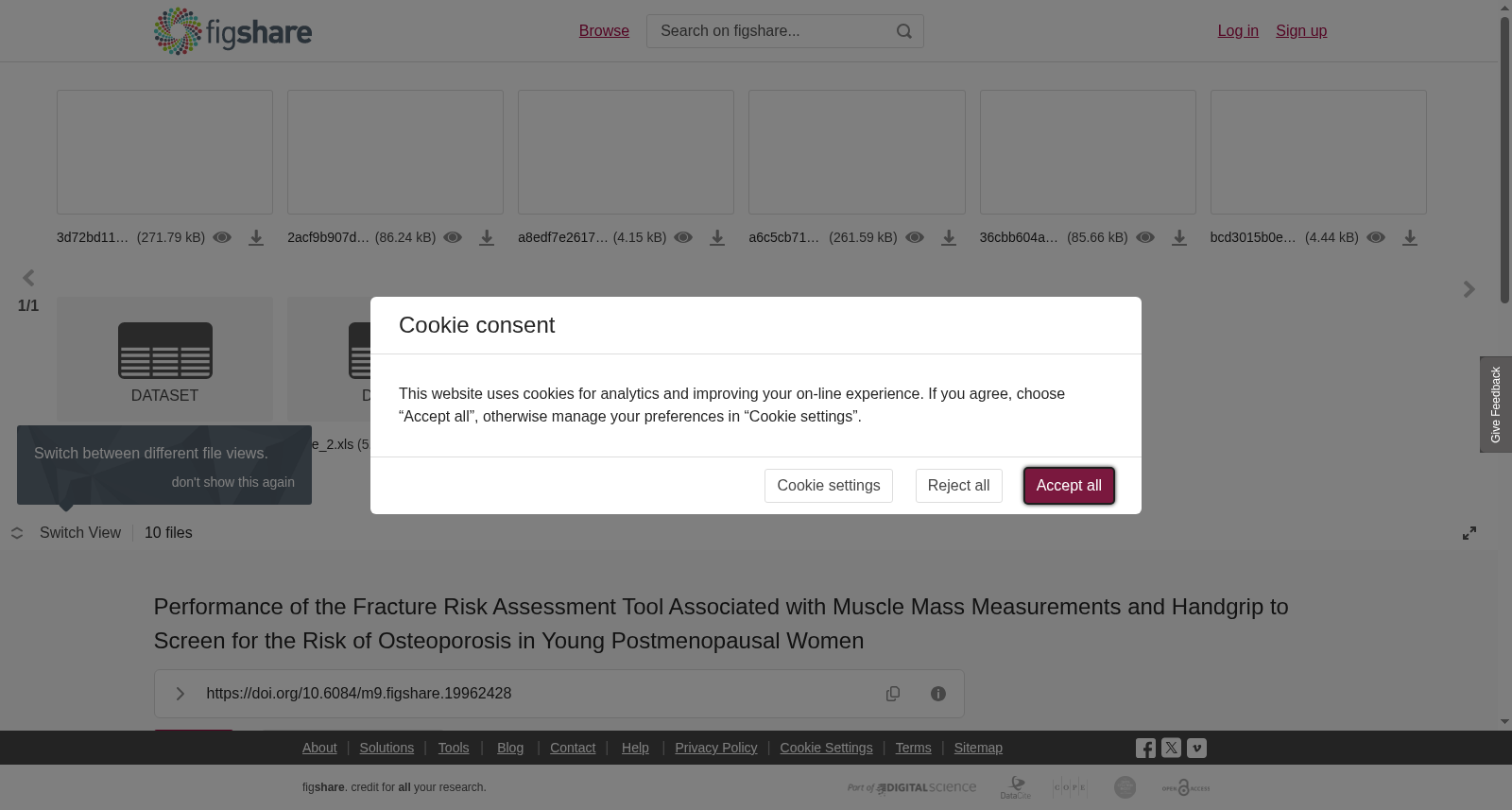1512x810 pixels.
Task: Enter fullscreen file viewer
Action: point(1469,533)
